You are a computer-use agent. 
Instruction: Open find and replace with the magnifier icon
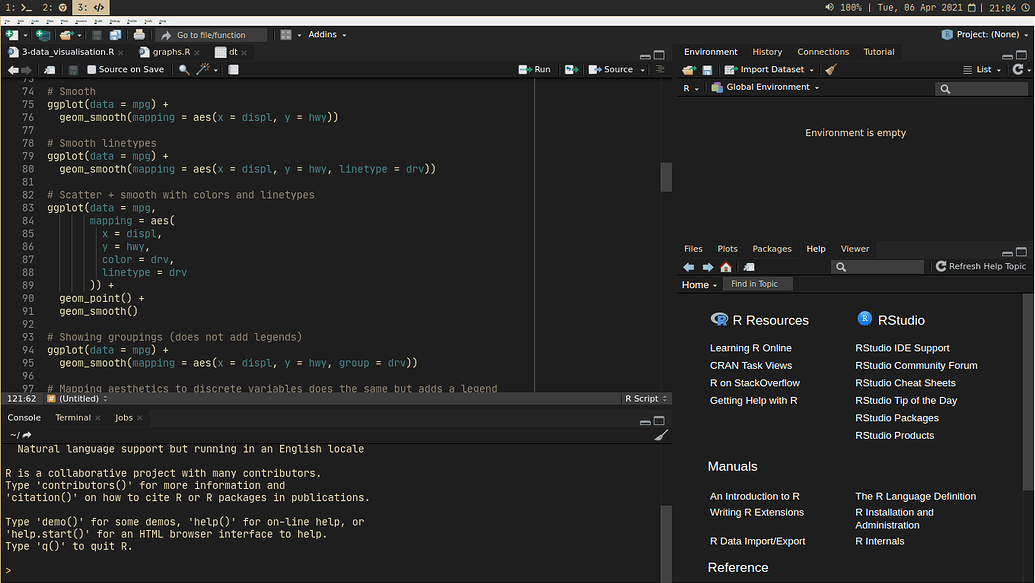click(184, 70)
